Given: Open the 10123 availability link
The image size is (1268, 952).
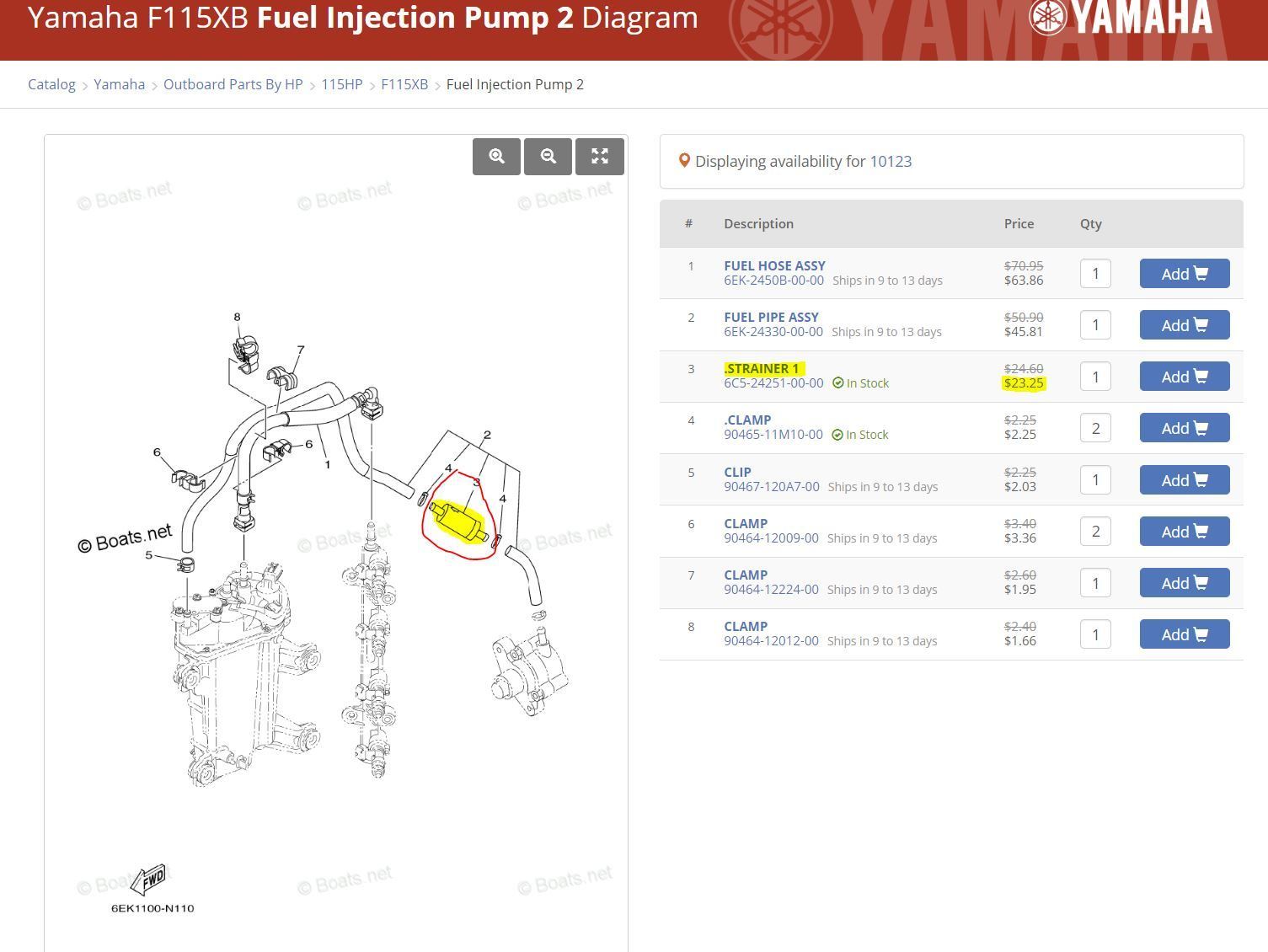Looking at the screenshot, I should click(891, 161).
